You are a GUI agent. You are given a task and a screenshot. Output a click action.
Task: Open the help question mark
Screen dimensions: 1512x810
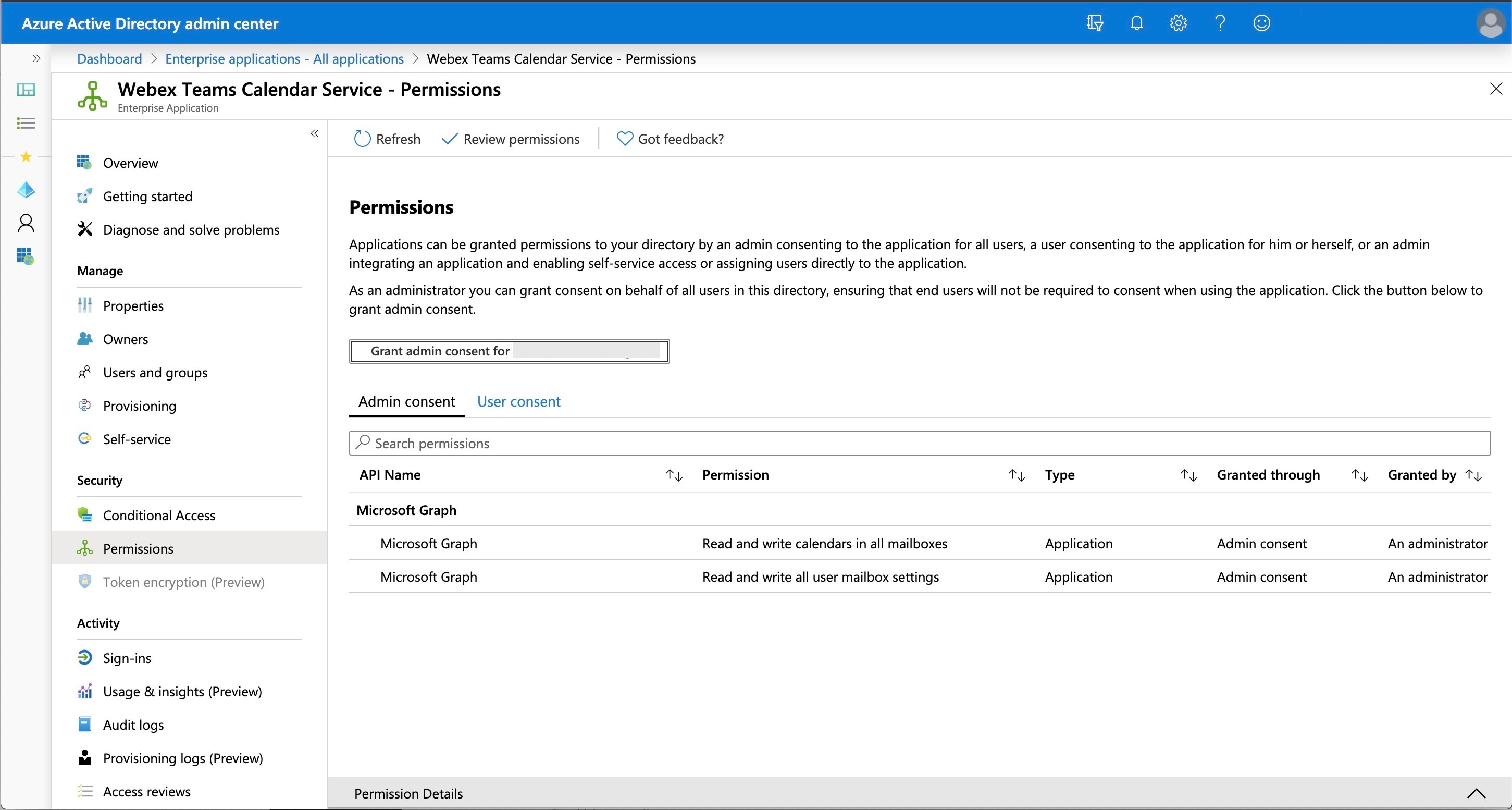pos(1220,23)
